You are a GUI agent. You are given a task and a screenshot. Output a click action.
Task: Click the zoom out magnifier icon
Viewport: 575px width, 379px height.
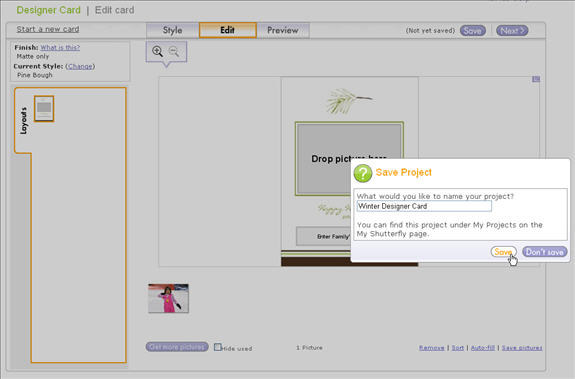(174, 51)
